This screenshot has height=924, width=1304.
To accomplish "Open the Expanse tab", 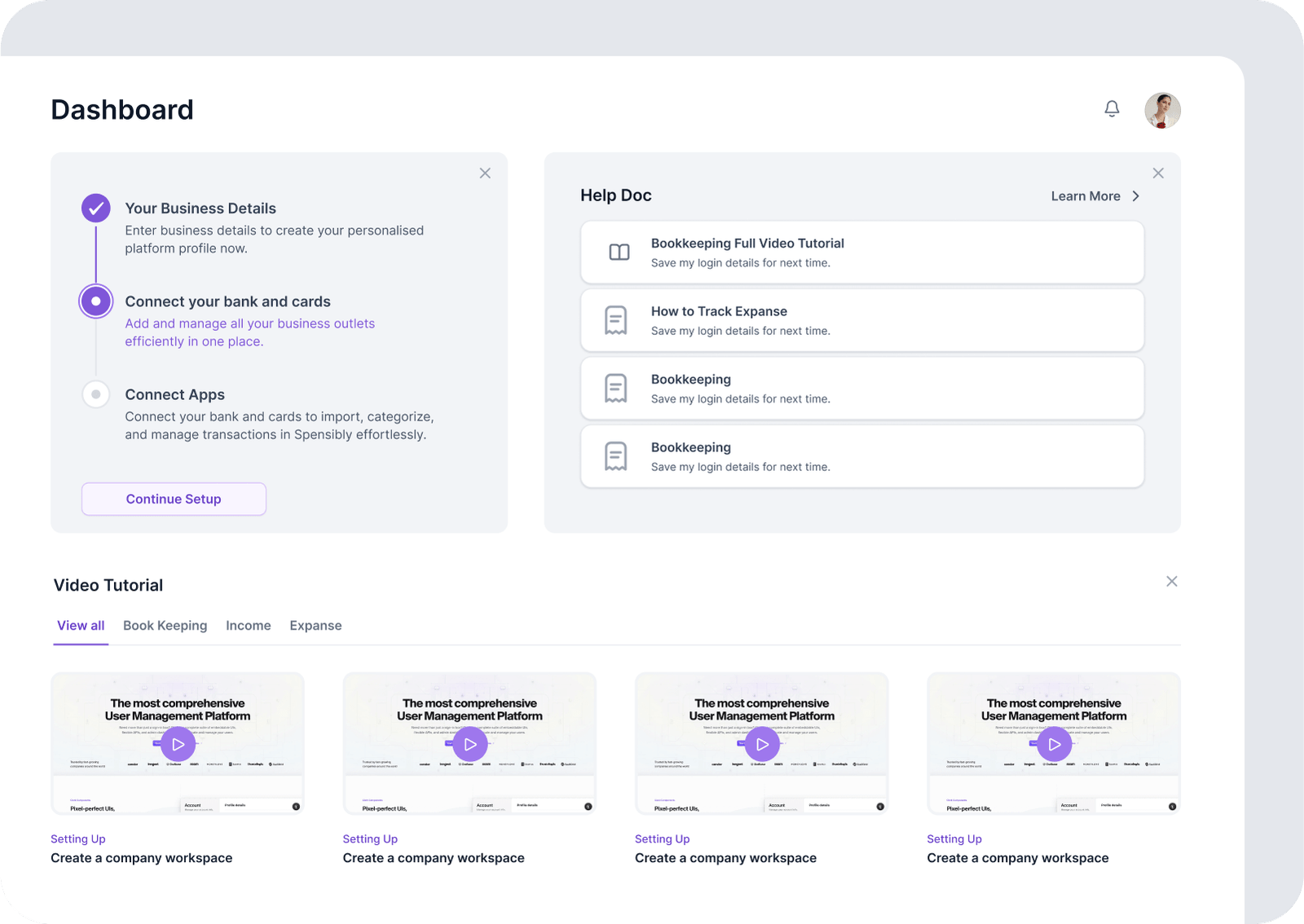I will [x=315, y=626].
